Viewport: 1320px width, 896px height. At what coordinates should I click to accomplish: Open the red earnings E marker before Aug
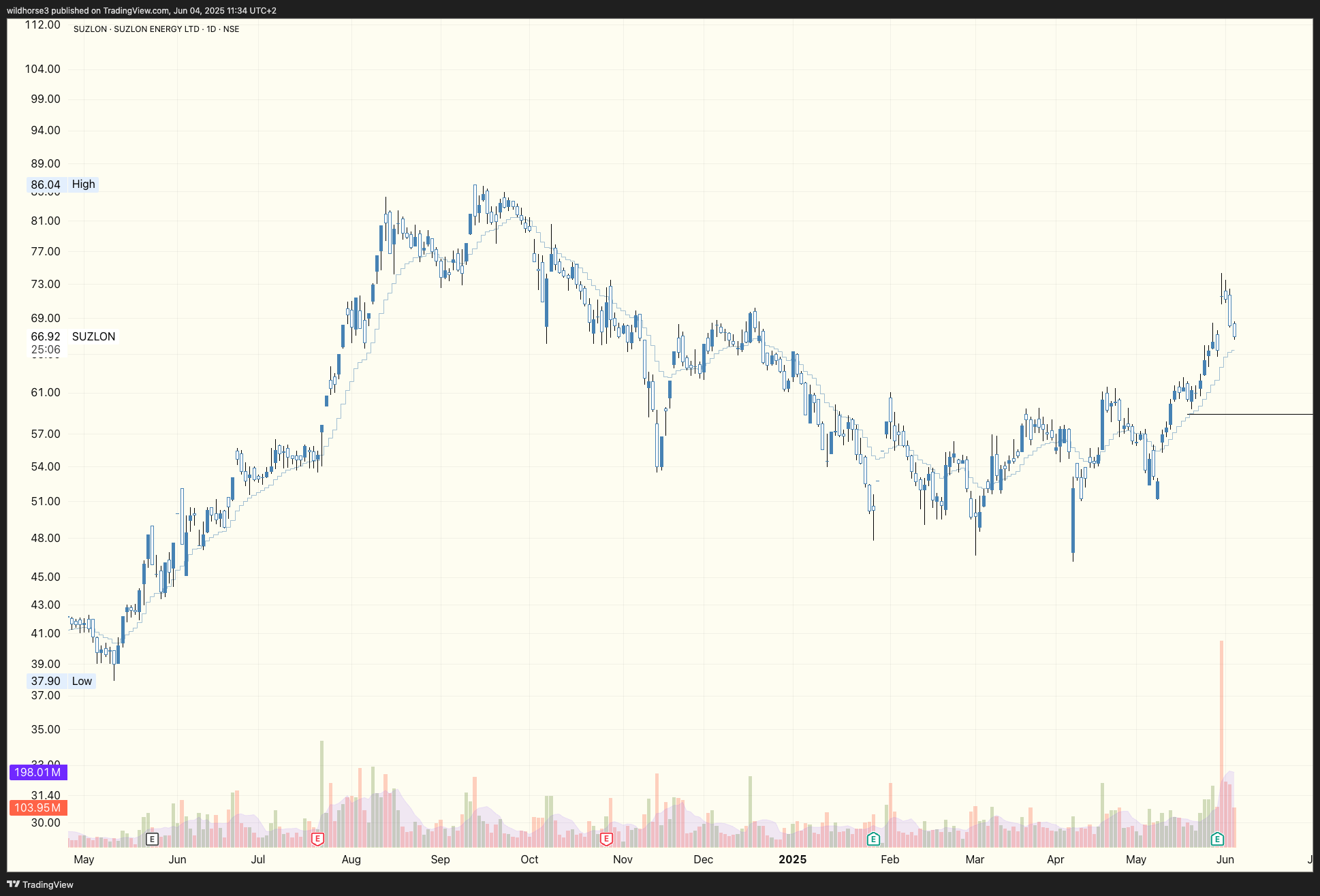point(317,839)
